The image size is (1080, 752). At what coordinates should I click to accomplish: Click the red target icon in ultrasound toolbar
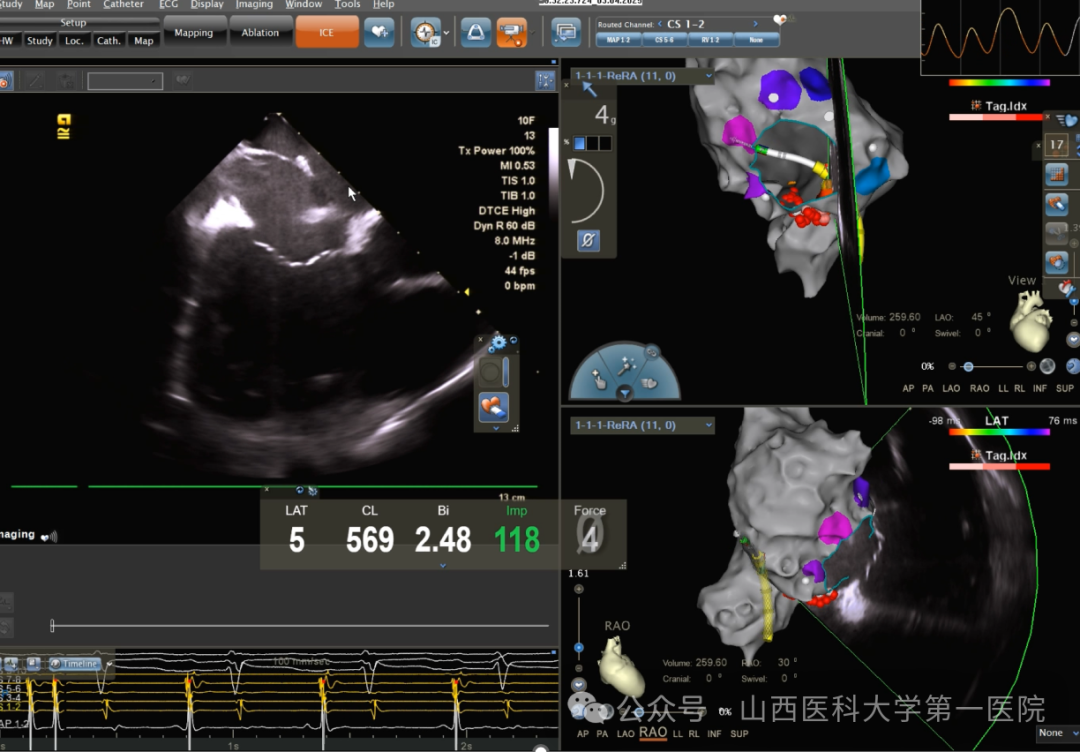pos(4,82)
